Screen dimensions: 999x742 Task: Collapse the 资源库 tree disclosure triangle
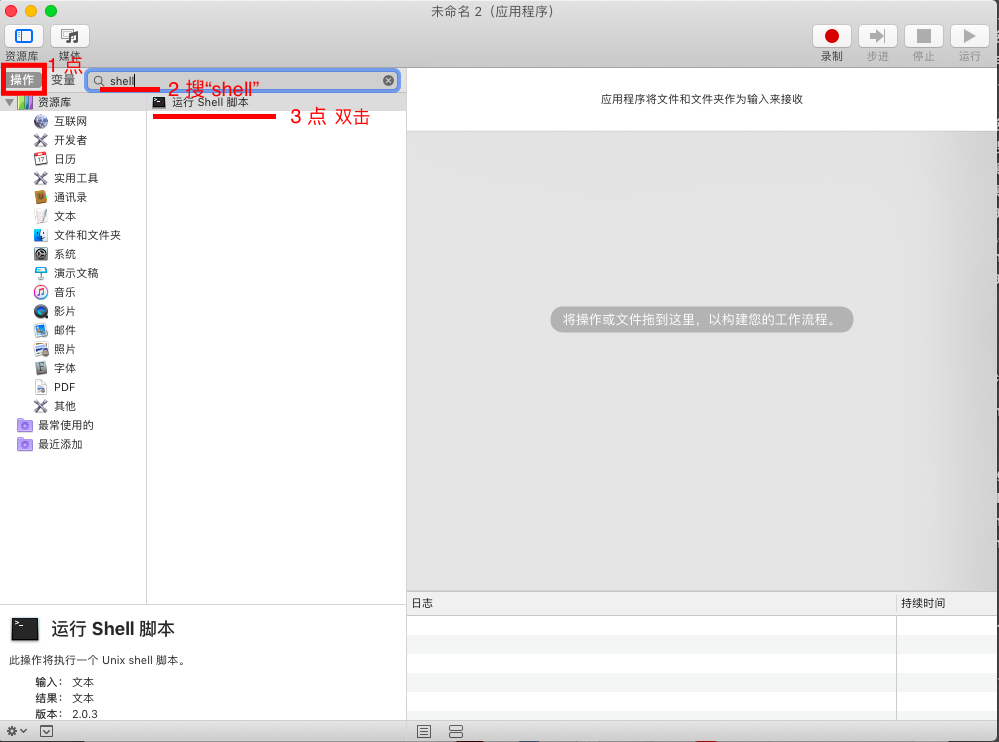pyautogui.click(x=9, y=102)
